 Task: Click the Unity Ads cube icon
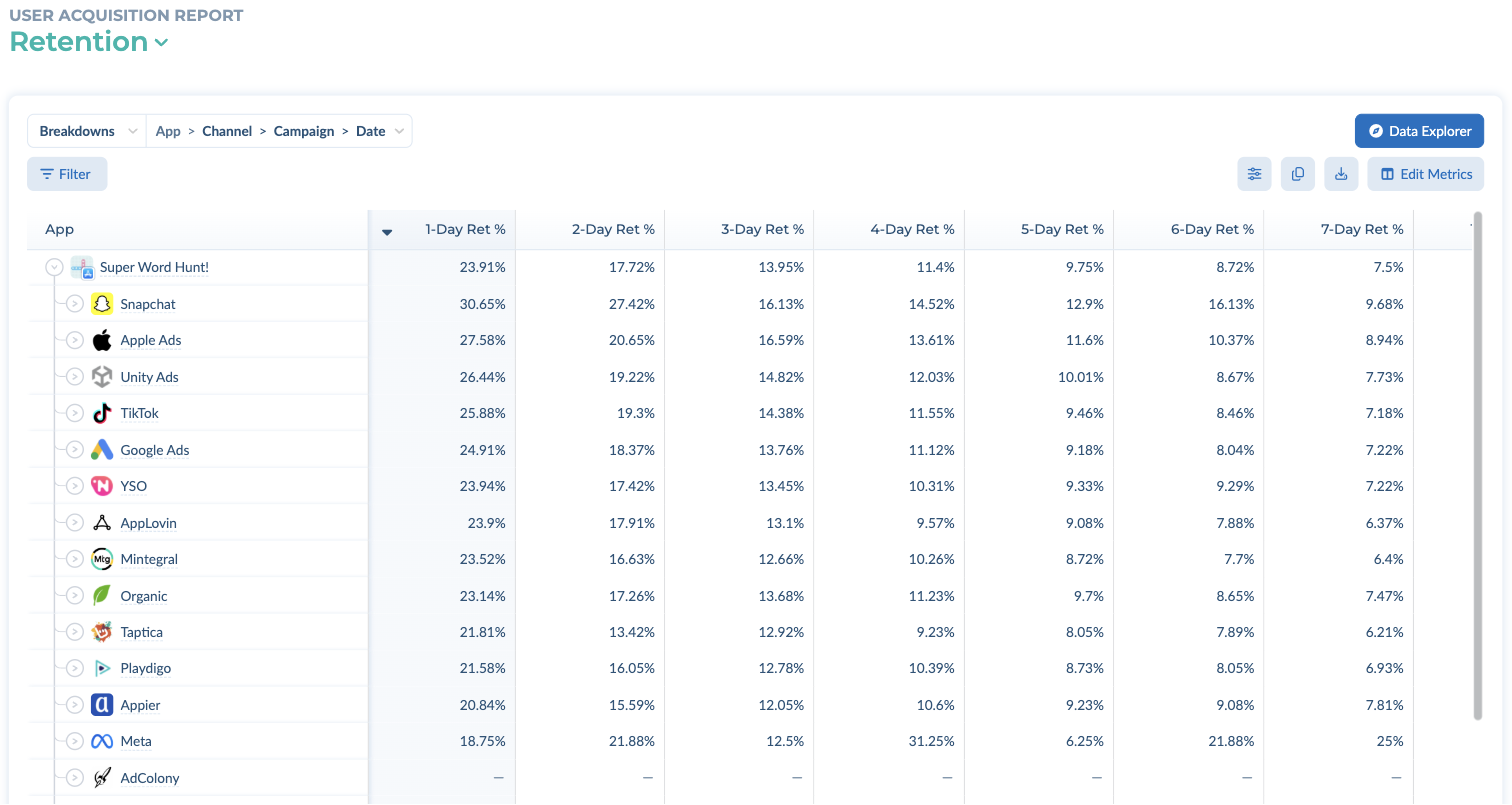pyautogui.click(x=102, y=377)
